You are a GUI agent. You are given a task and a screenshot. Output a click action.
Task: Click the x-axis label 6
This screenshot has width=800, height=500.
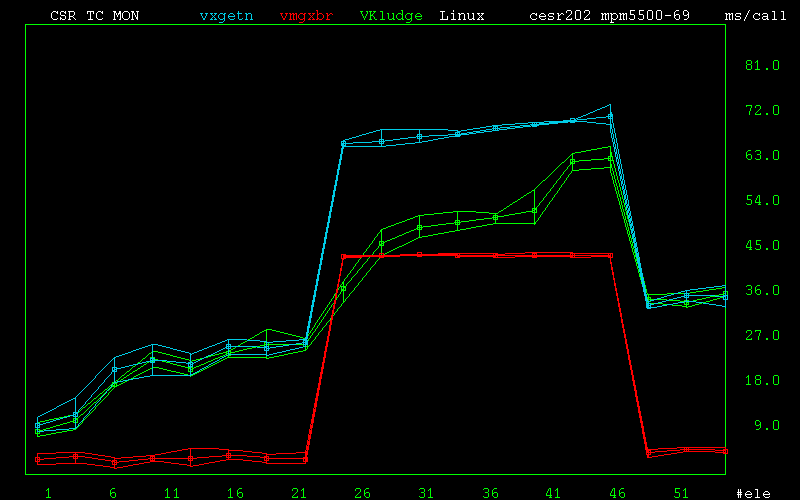113,493
